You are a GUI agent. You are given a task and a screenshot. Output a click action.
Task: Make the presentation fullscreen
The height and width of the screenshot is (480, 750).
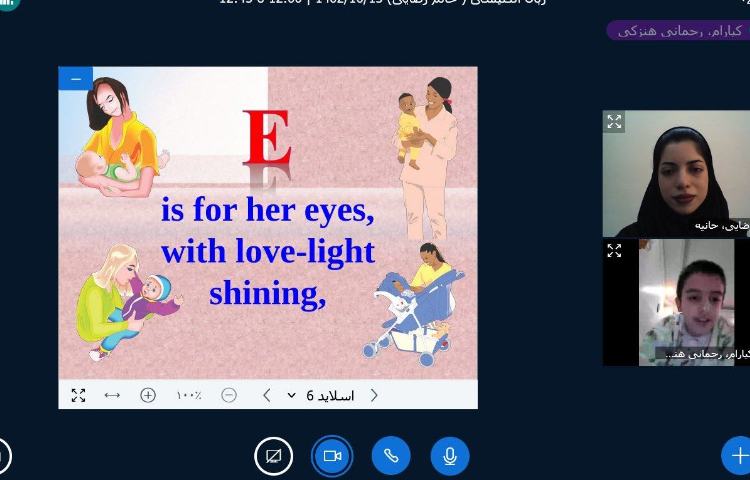[x=78, y=395]
